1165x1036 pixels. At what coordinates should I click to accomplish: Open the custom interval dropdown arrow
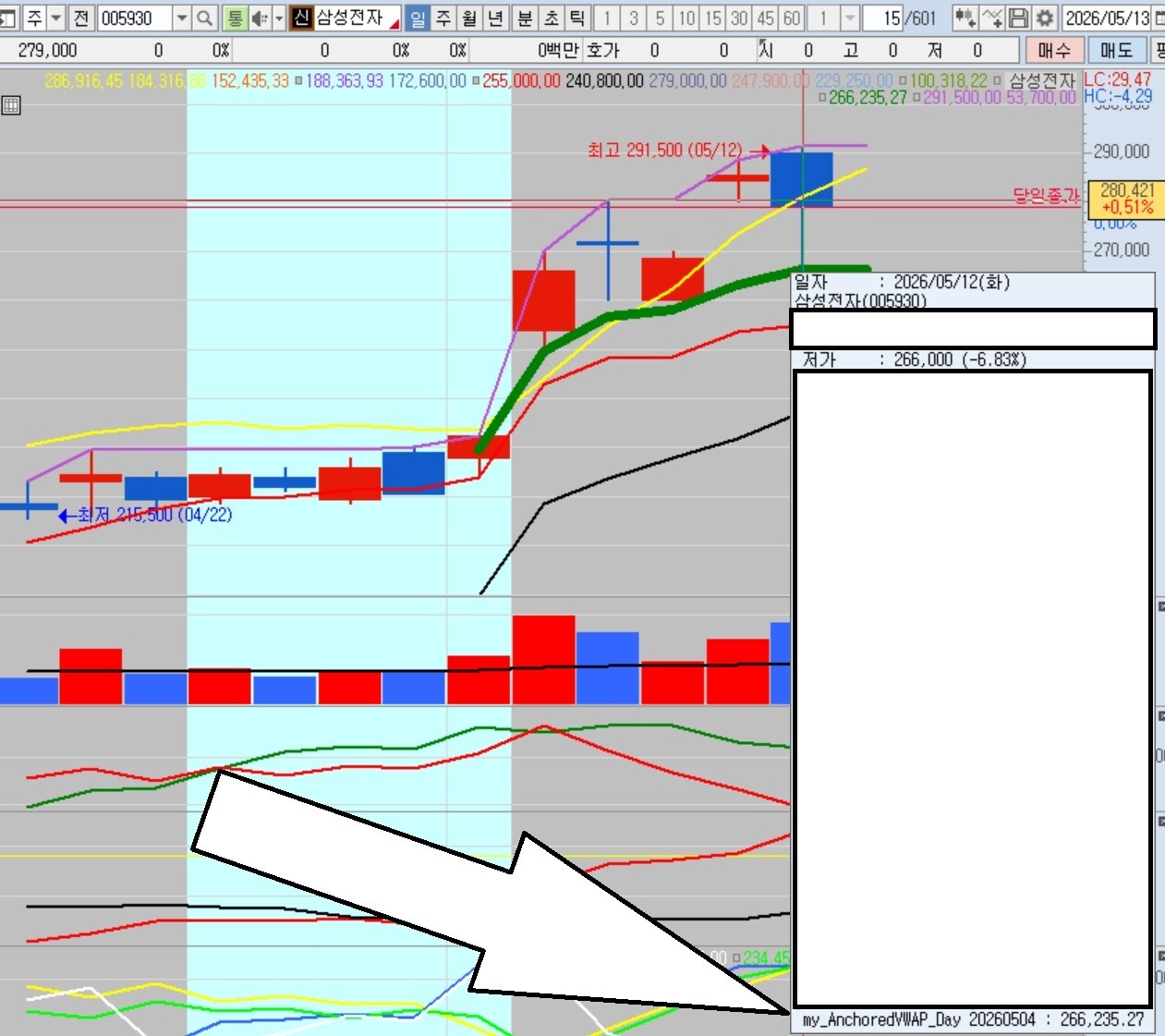[x=850, y=18]
